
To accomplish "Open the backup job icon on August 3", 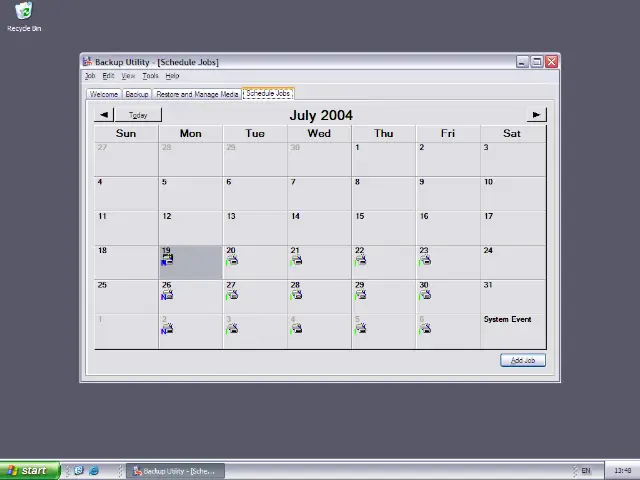I will [232, 329].
